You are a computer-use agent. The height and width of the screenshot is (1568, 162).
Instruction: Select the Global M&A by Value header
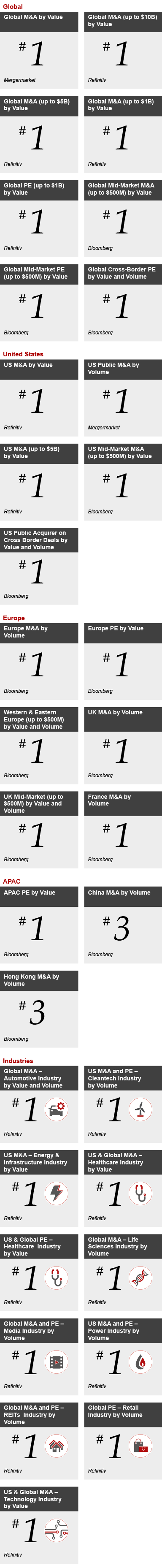pos(39,22)
